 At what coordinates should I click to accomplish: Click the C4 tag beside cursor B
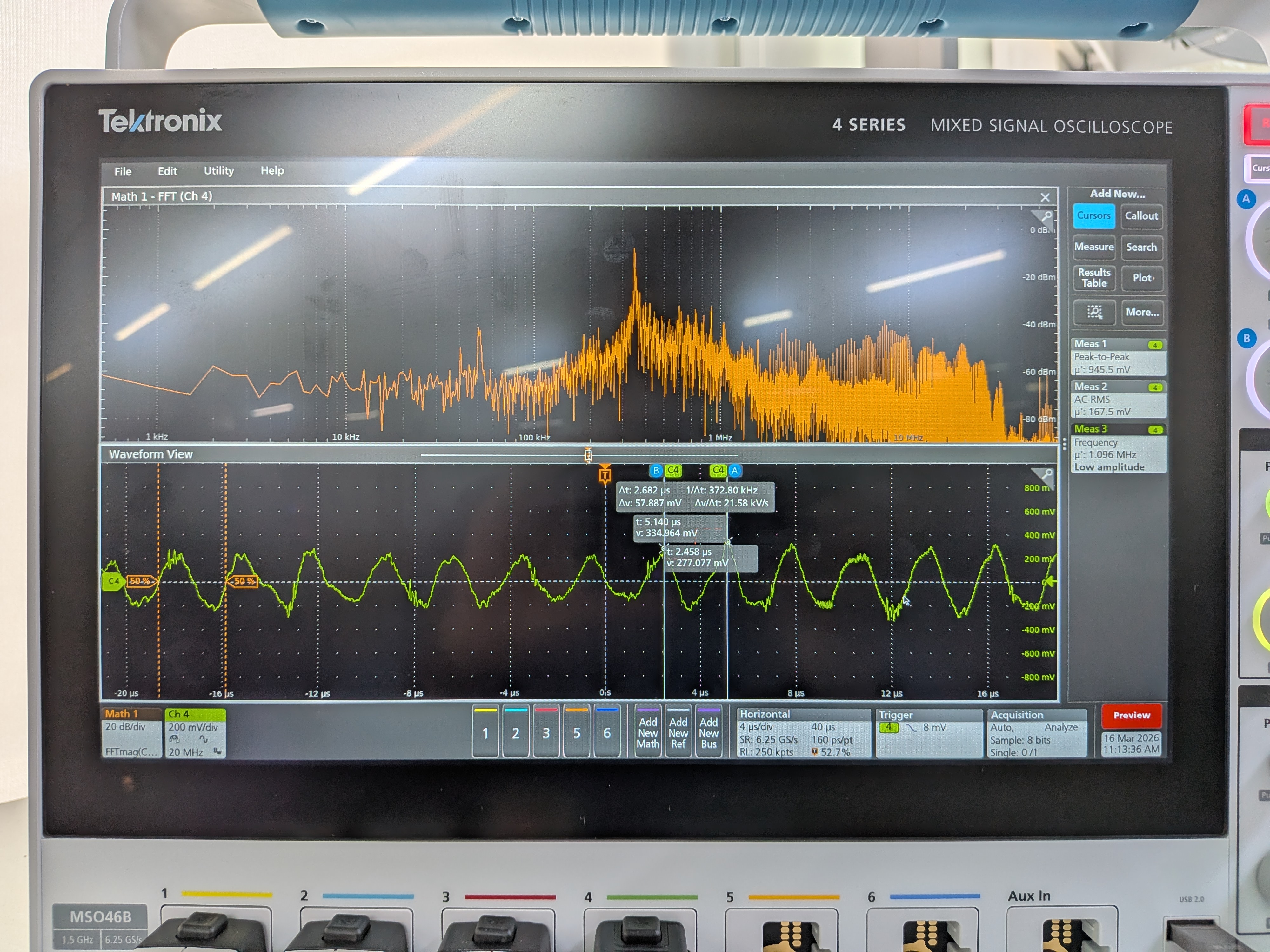coord(673,471)
